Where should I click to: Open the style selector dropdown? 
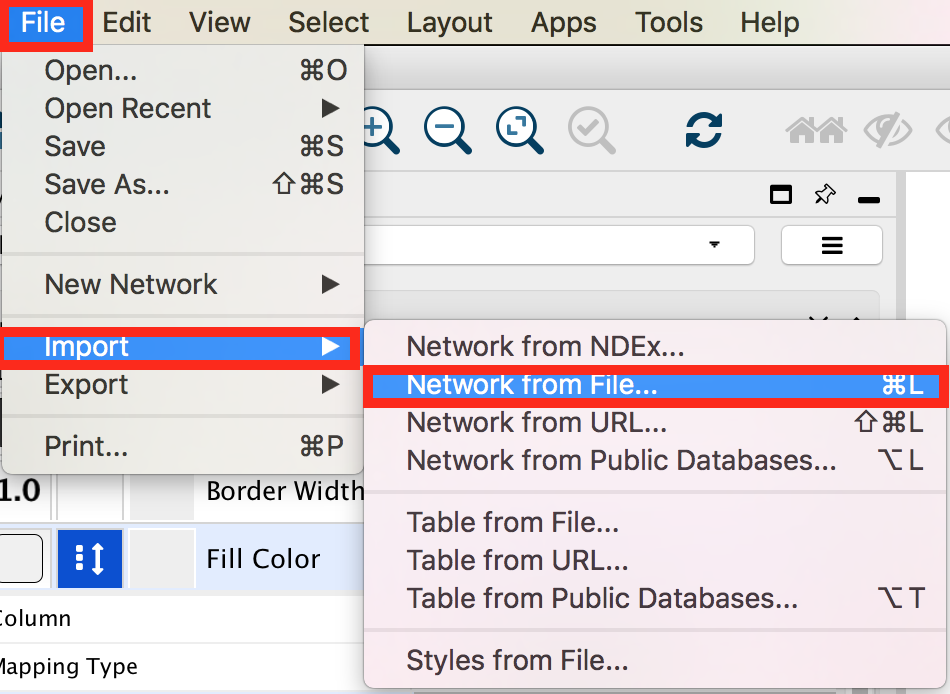560,244
